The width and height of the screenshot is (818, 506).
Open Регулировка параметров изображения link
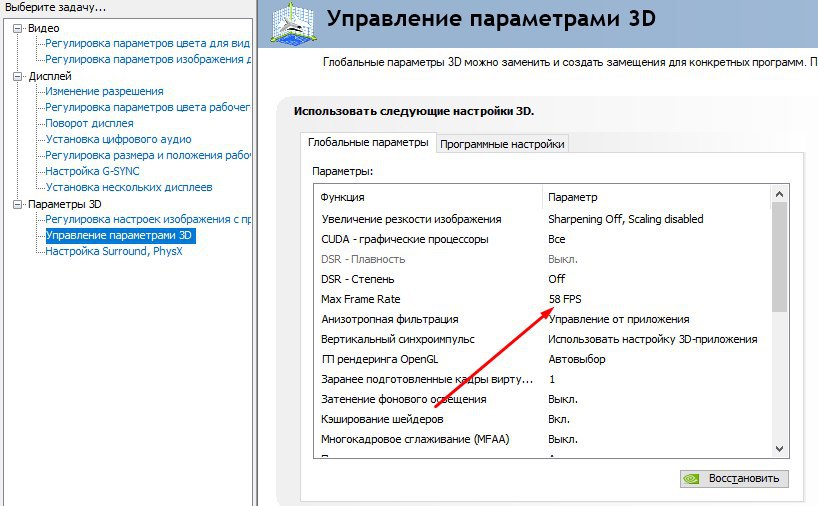(148, 59)
